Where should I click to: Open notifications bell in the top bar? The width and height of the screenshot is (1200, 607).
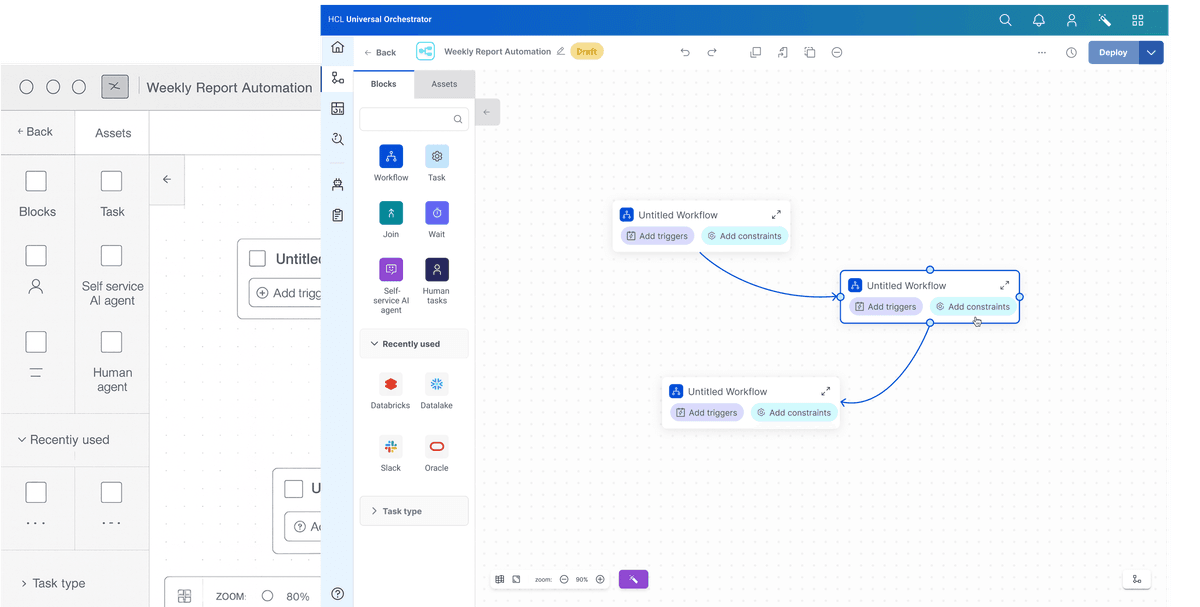[1038, 20]
